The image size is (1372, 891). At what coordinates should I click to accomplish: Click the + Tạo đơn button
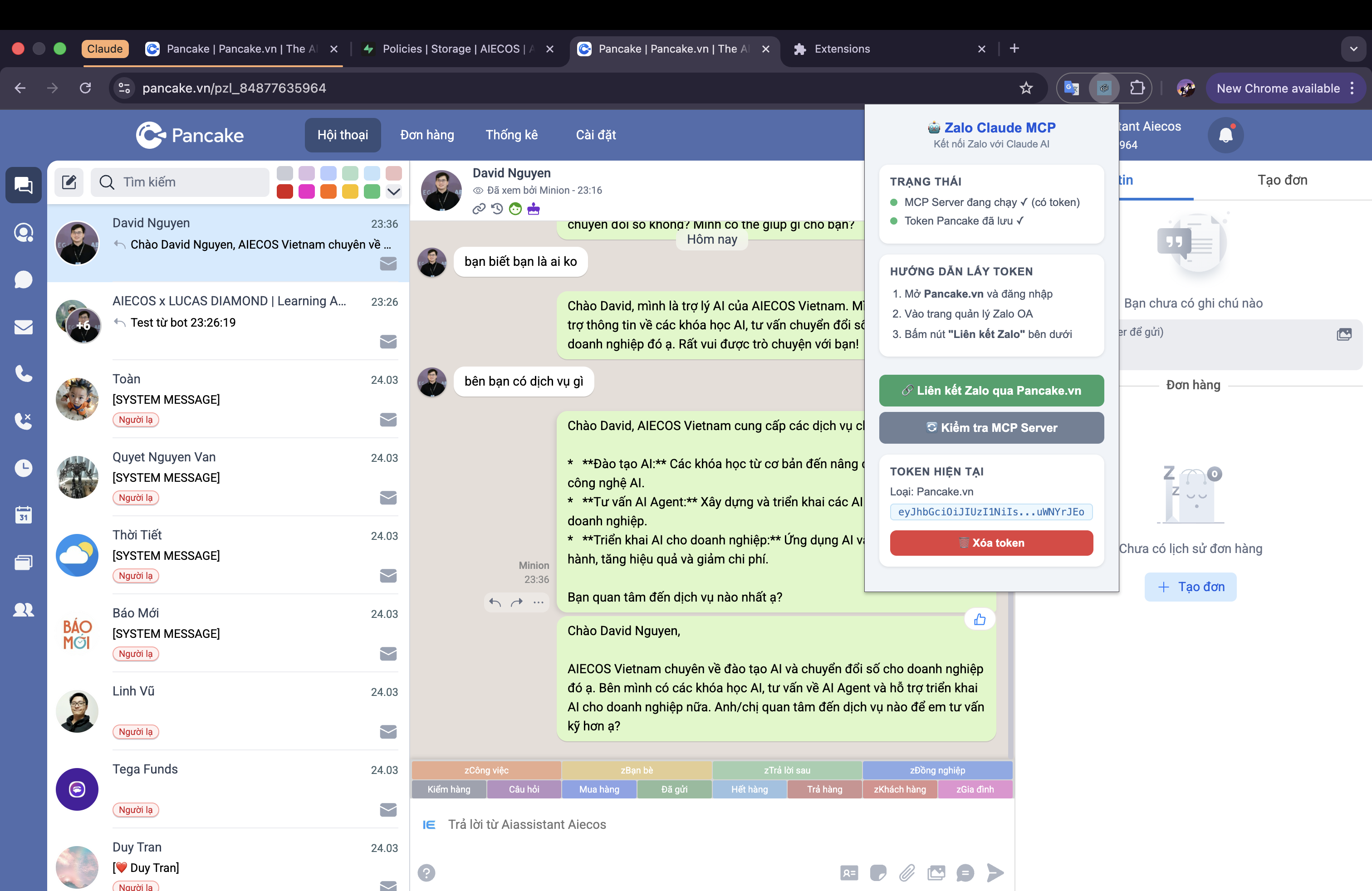pos(1191,587)
